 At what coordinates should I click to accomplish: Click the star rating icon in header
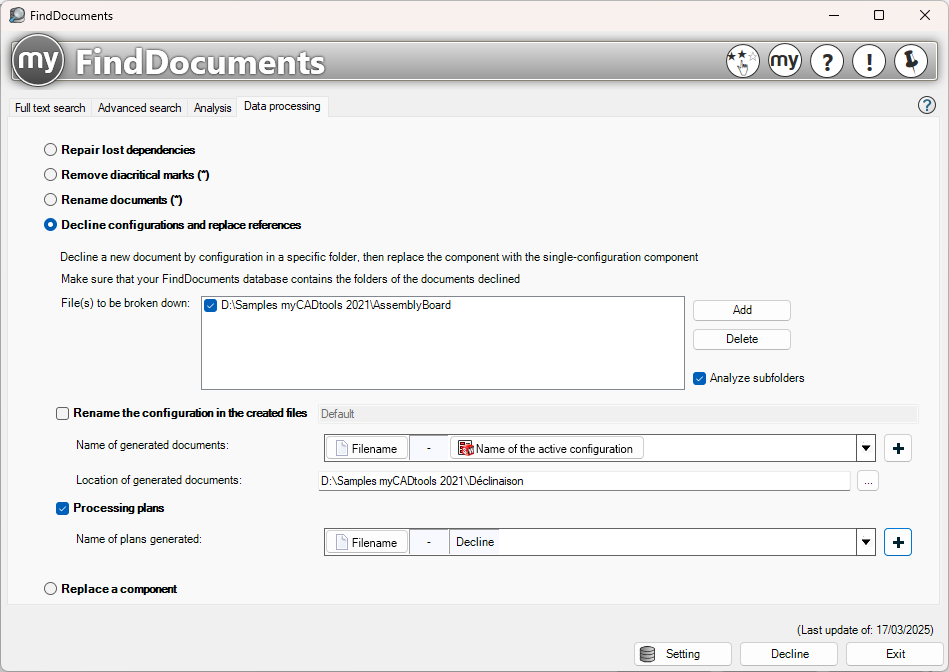click(742, 62)
